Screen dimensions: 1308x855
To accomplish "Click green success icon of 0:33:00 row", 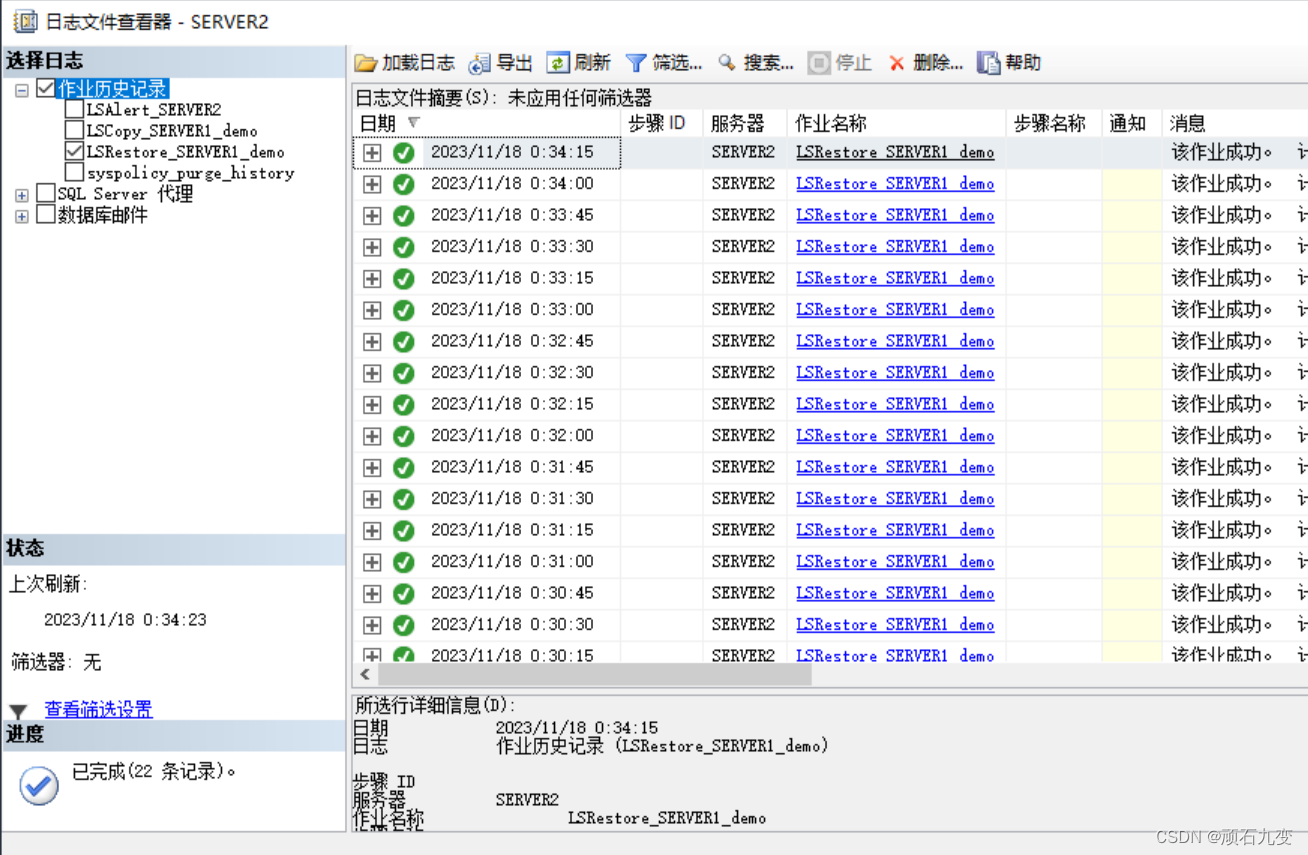I will tap(404, 310).
